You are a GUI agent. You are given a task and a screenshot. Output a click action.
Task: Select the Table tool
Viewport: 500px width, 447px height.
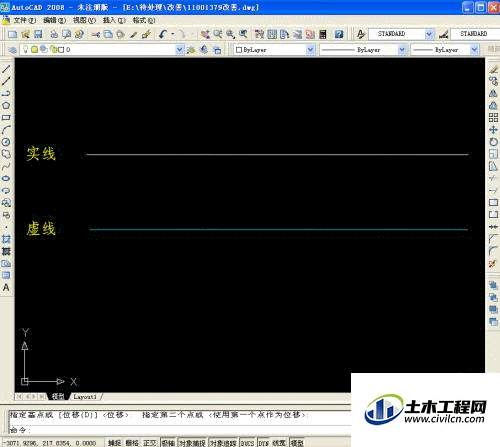(x=6, y=275)
